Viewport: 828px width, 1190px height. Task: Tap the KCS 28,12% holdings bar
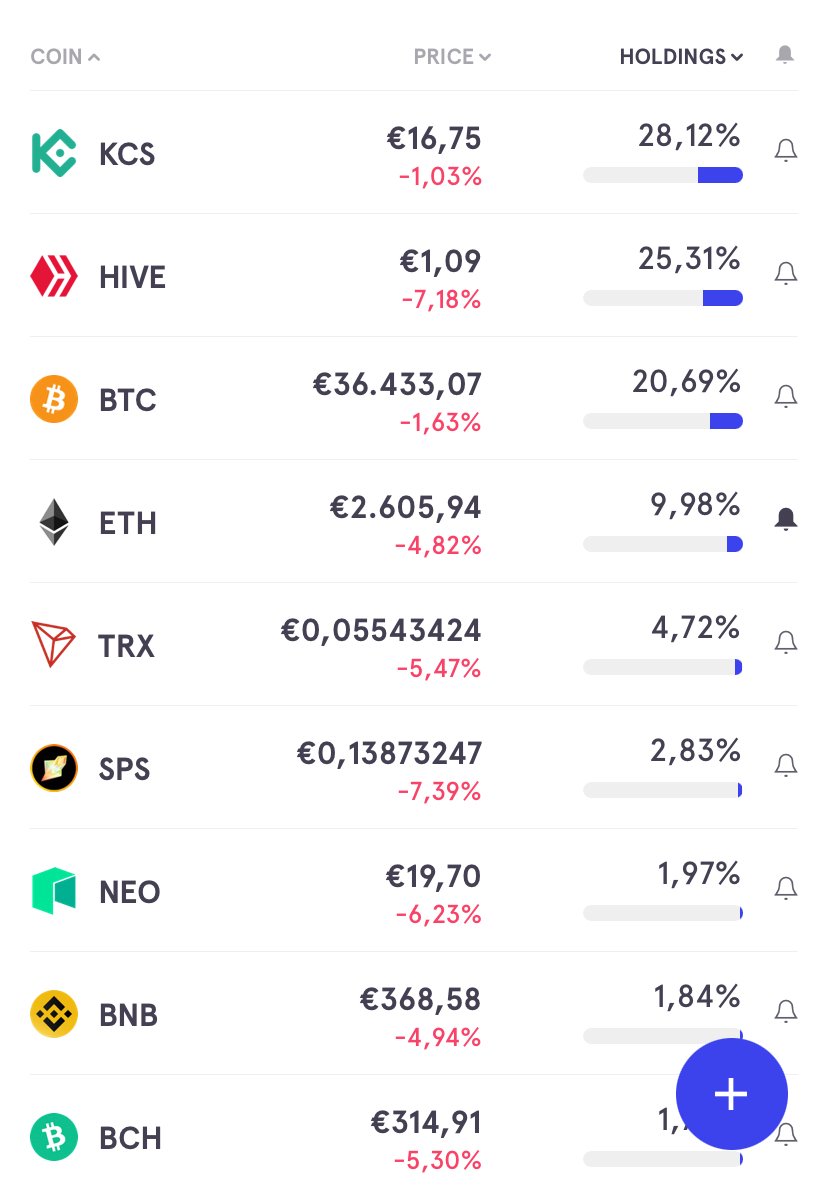663,175
